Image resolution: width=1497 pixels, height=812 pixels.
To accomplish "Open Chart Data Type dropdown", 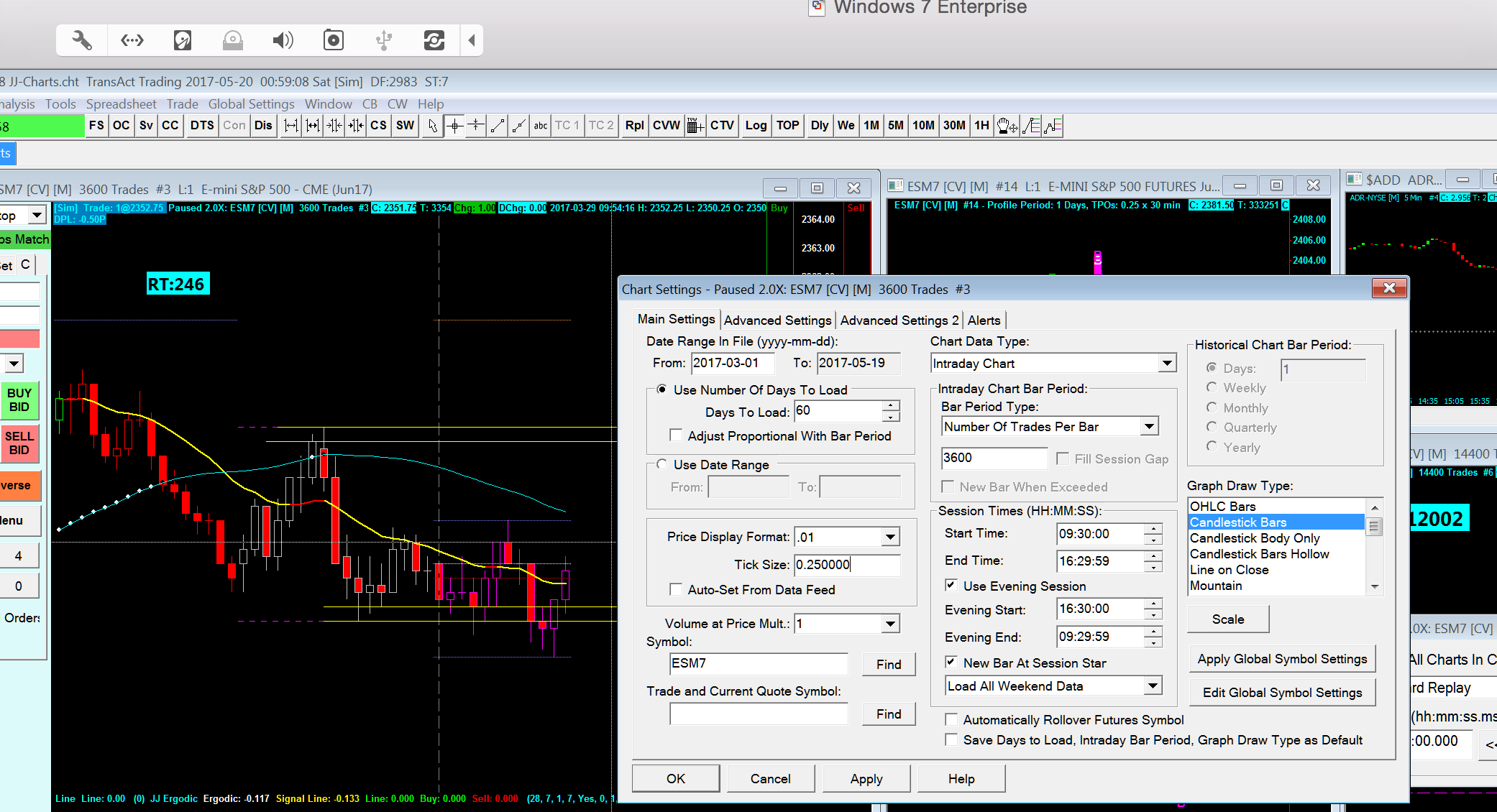I will [1166, 364].
